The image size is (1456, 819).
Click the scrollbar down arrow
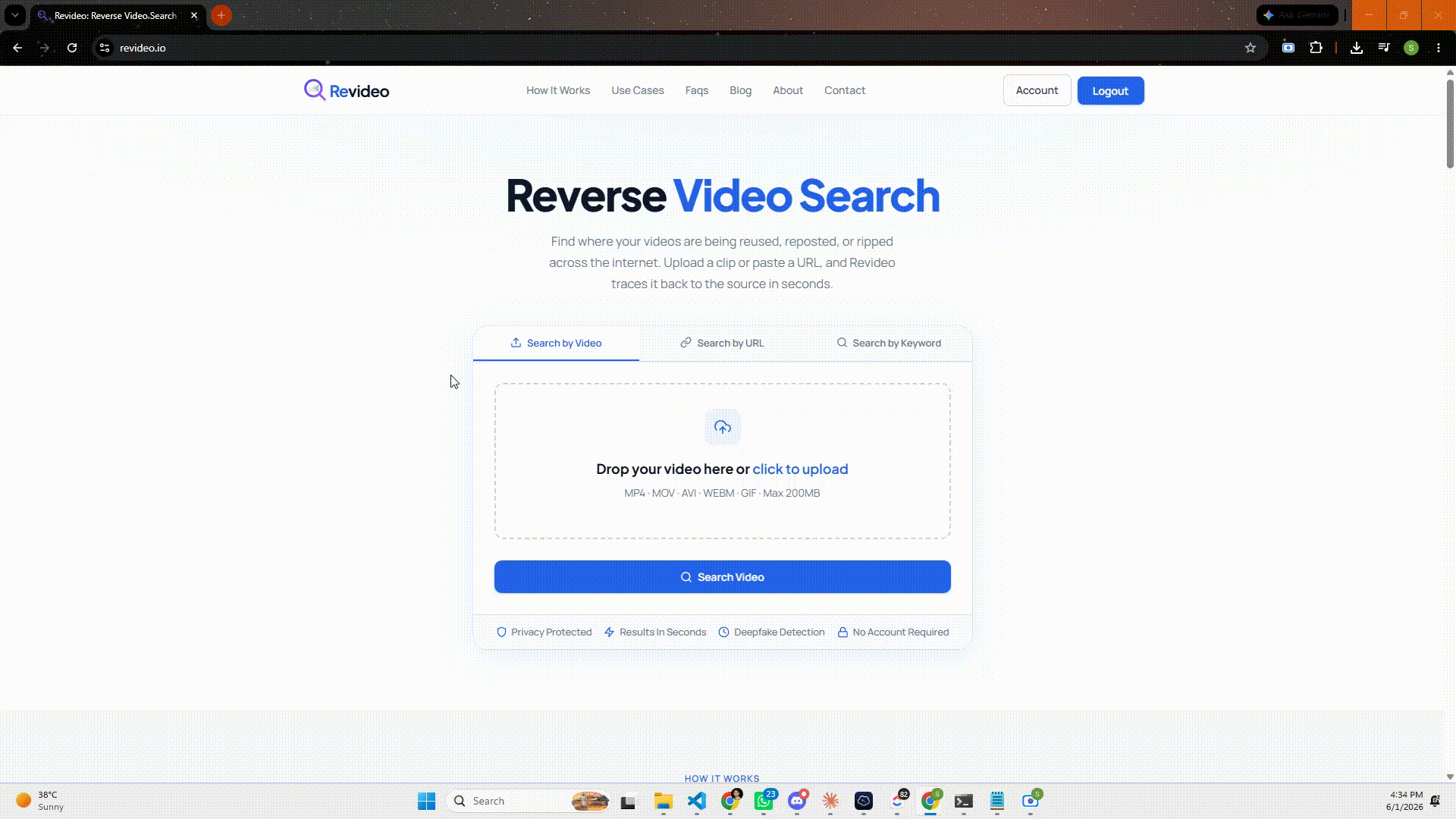pyautogui.click(x=1450, y=777)
